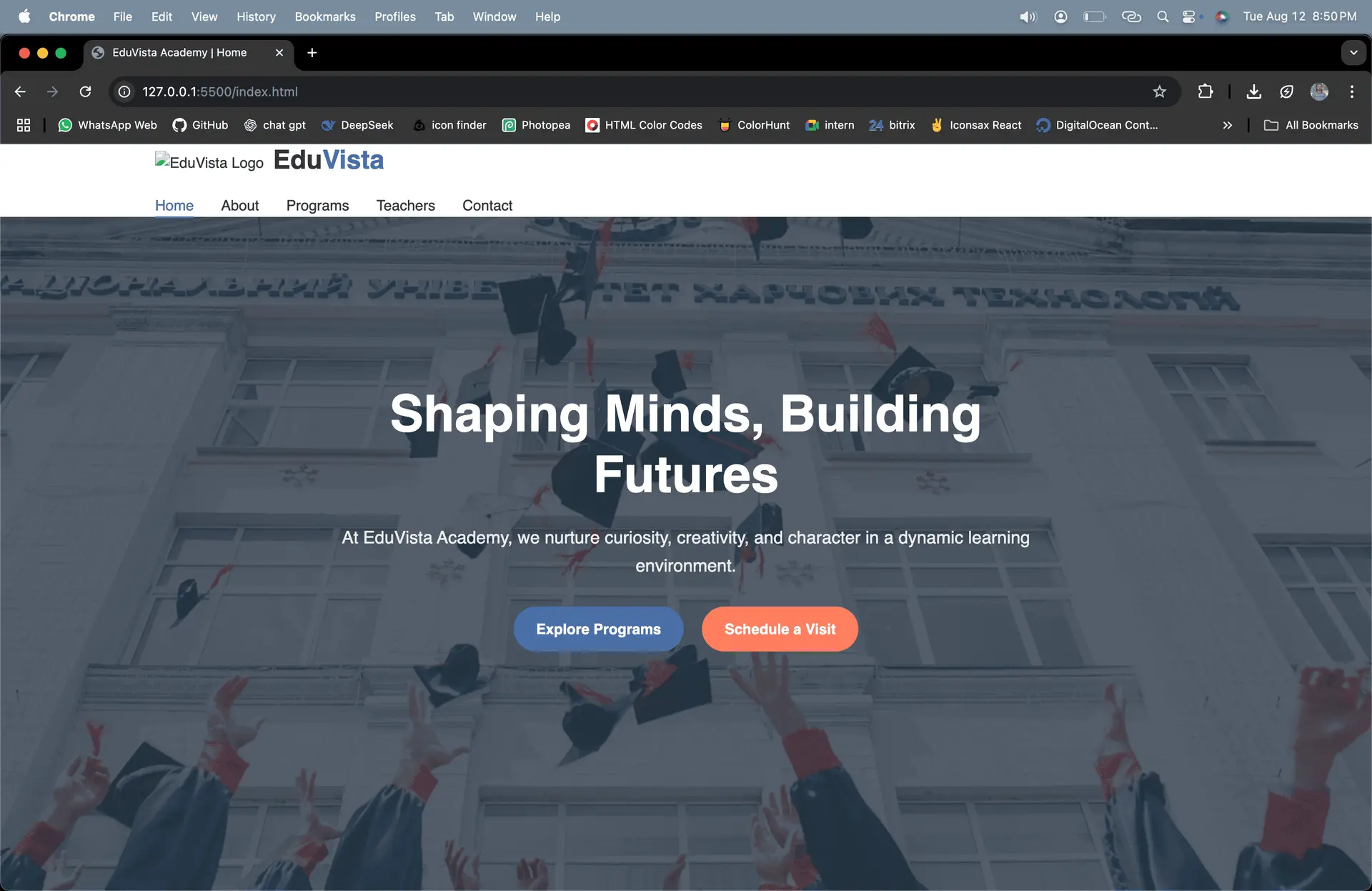Expand the hidden bookmarks chevron

1227,125
